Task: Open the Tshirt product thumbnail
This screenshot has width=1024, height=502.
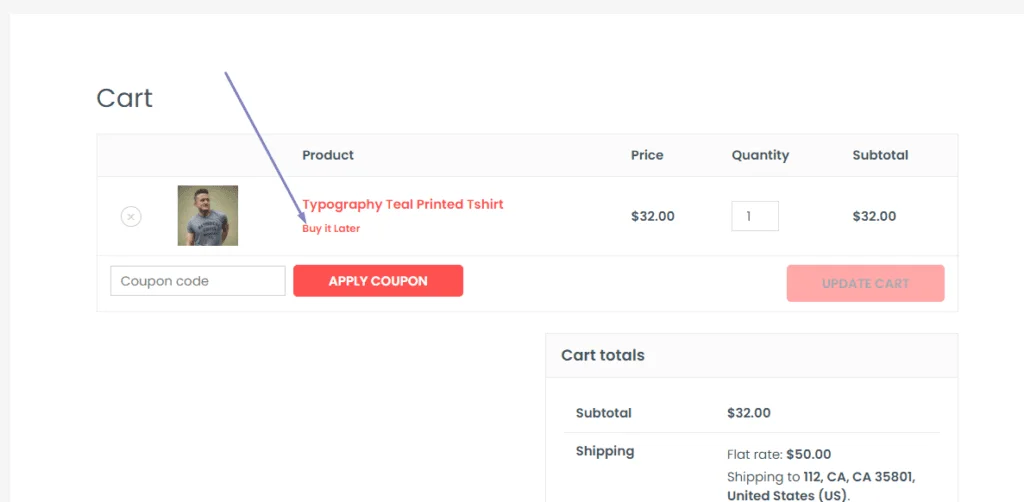Action: tap(208, 215)
